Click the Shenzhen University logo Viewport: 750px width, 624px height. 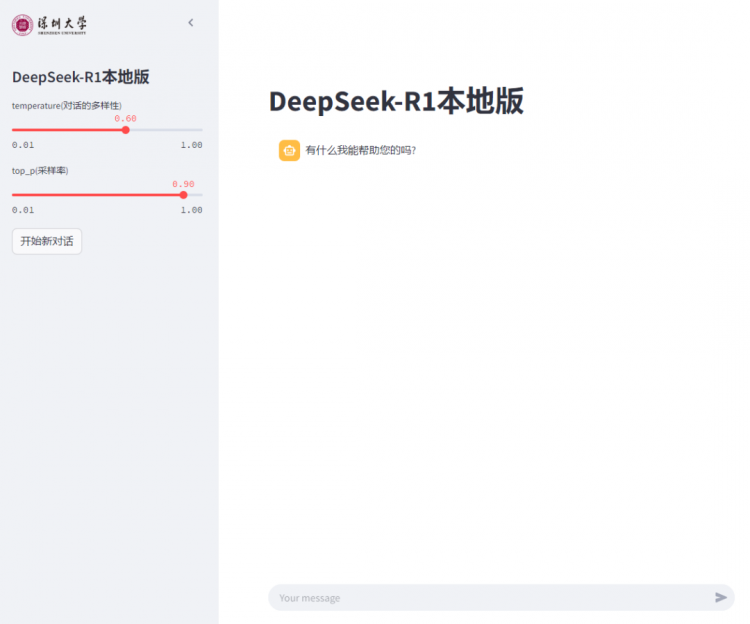[49, 25]
